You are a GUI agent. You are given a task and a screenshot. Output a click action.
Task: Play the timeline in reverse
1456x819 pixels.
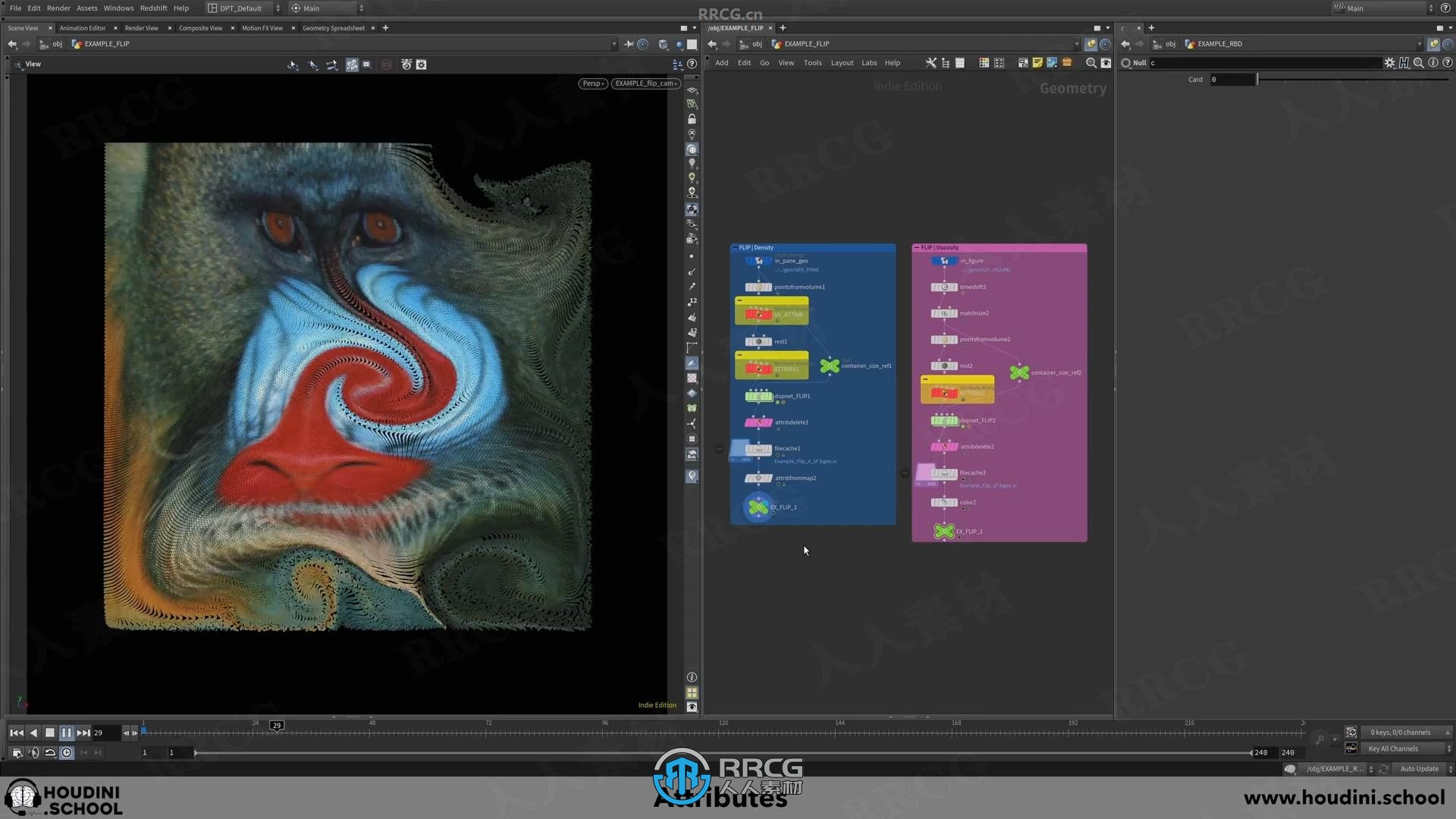pos(33,733)
